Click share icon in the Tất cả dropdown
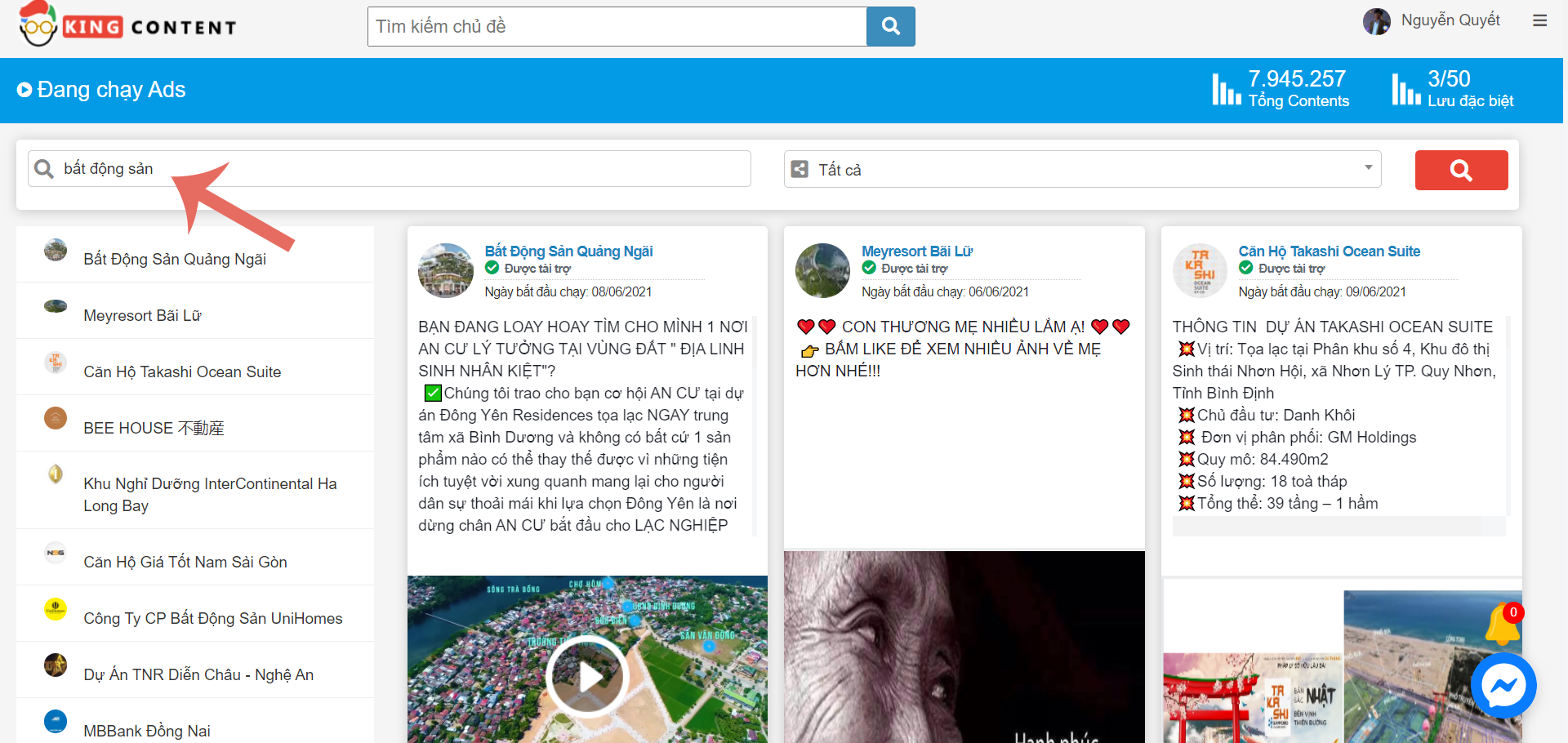This screenshot has width=1568, height=743. coord(800,169)
